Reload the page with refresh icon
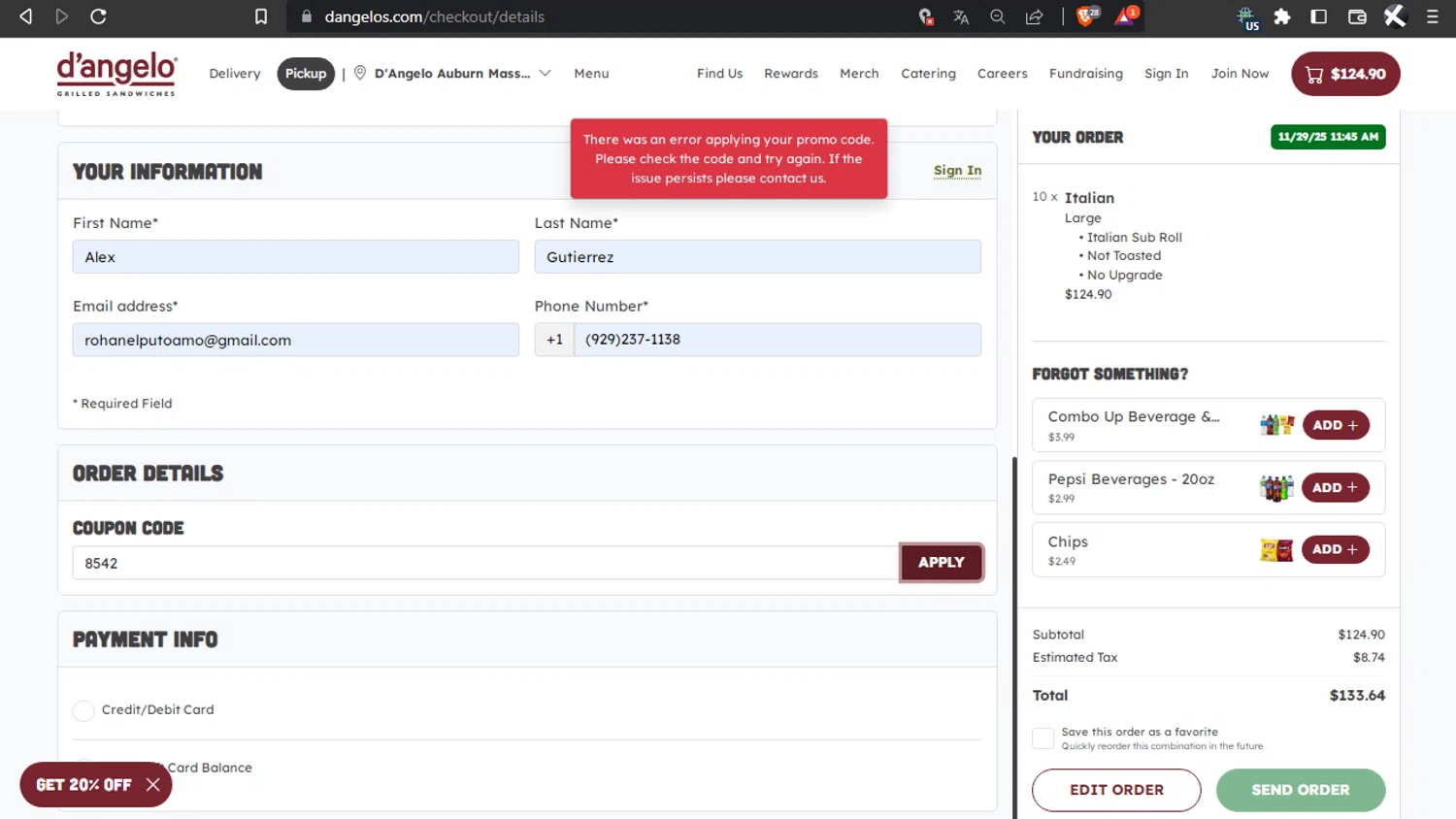 [x=98, y=16]
